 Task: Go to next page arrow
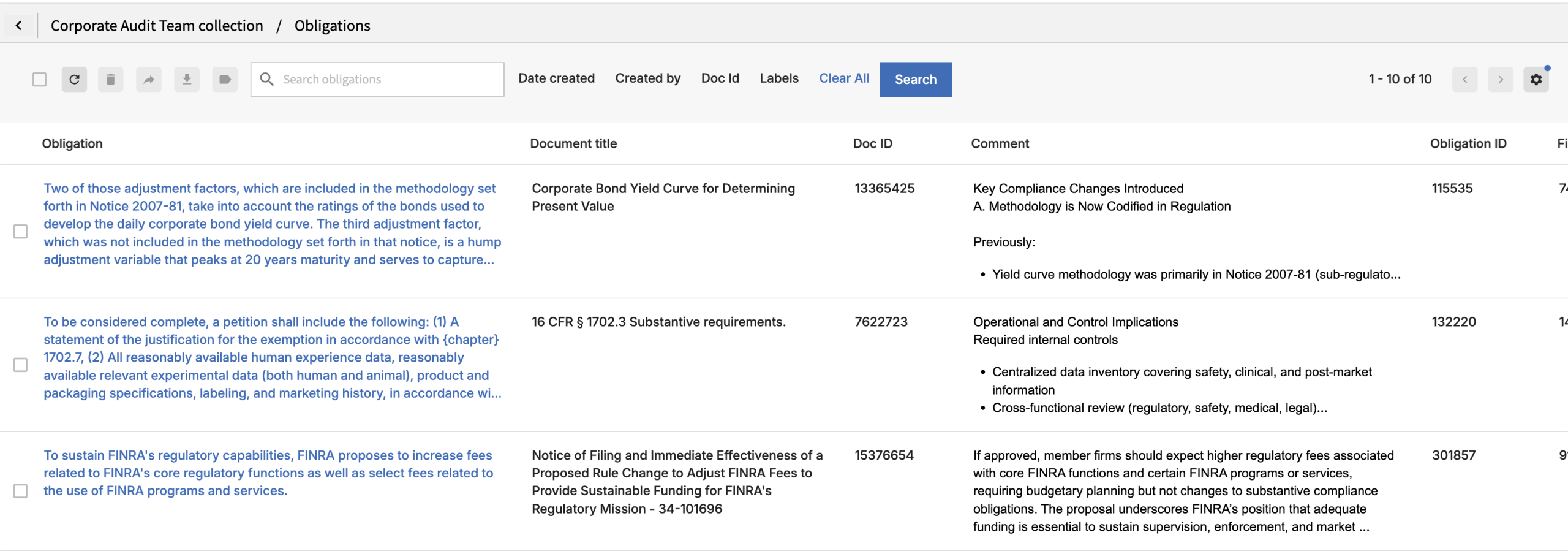pyautogui.click(x=1500, y=79)
